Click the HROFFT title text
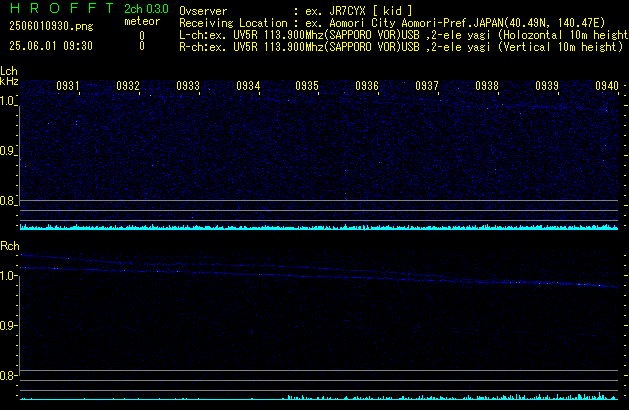 tap(62, 8)
